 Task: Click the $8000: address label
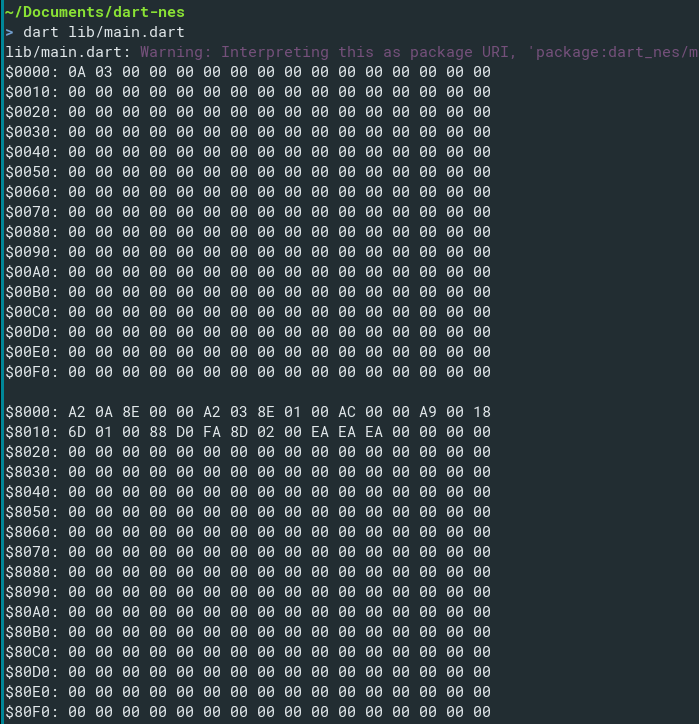[x=32, y=412]
